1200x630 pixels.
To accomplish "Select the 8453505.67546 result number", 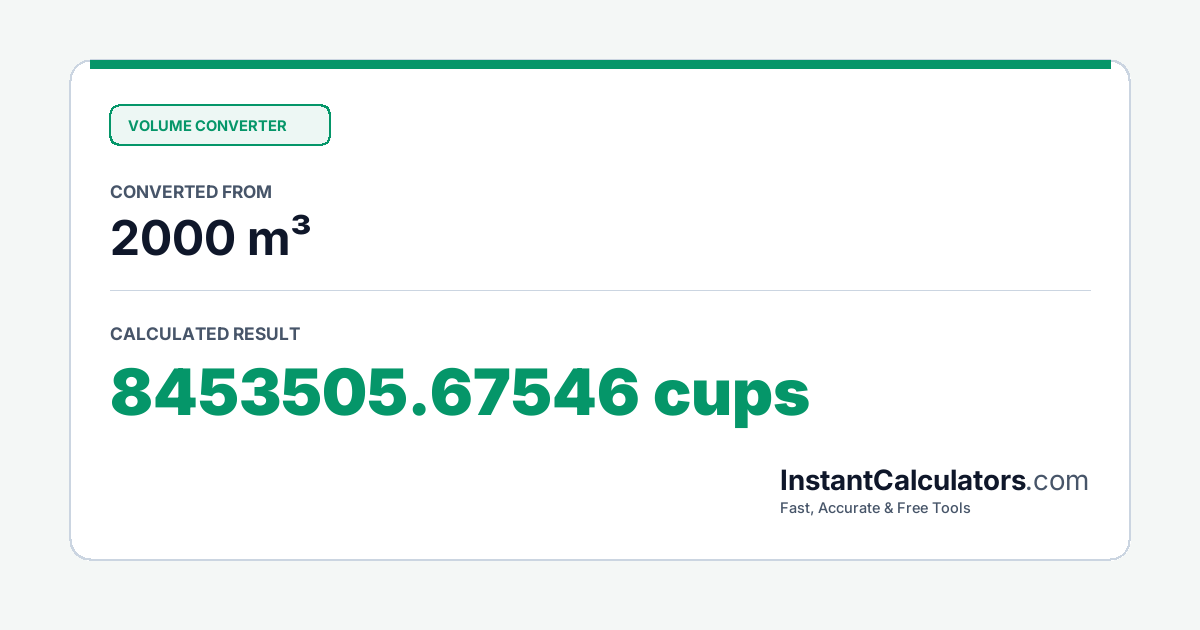I will click(375, 393).
